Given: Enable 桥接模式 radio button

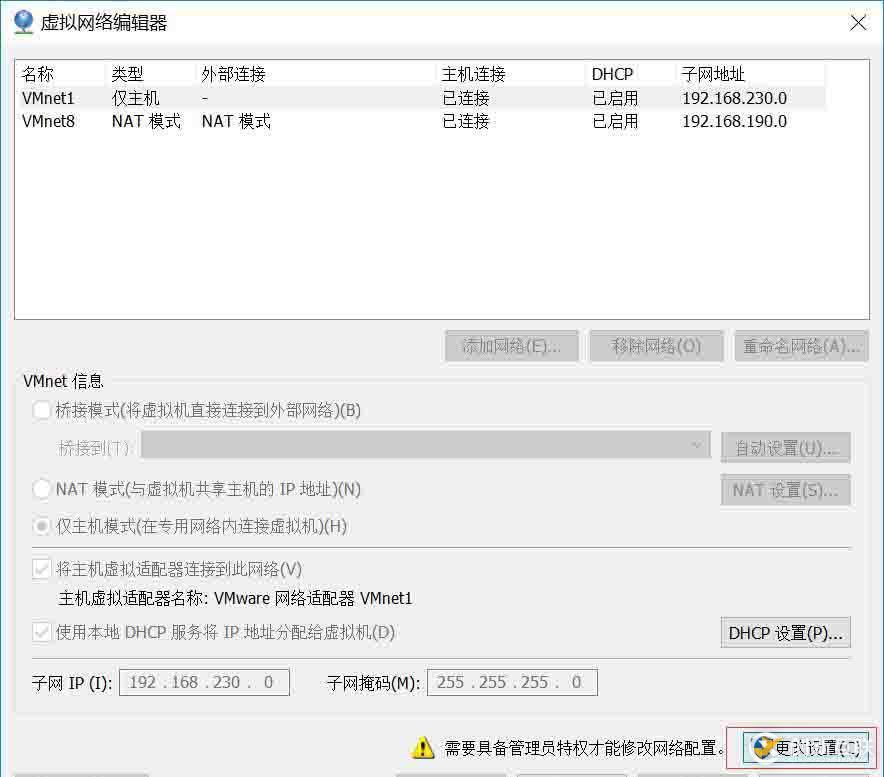Looking at the screenshot, I should click(40, 410).
